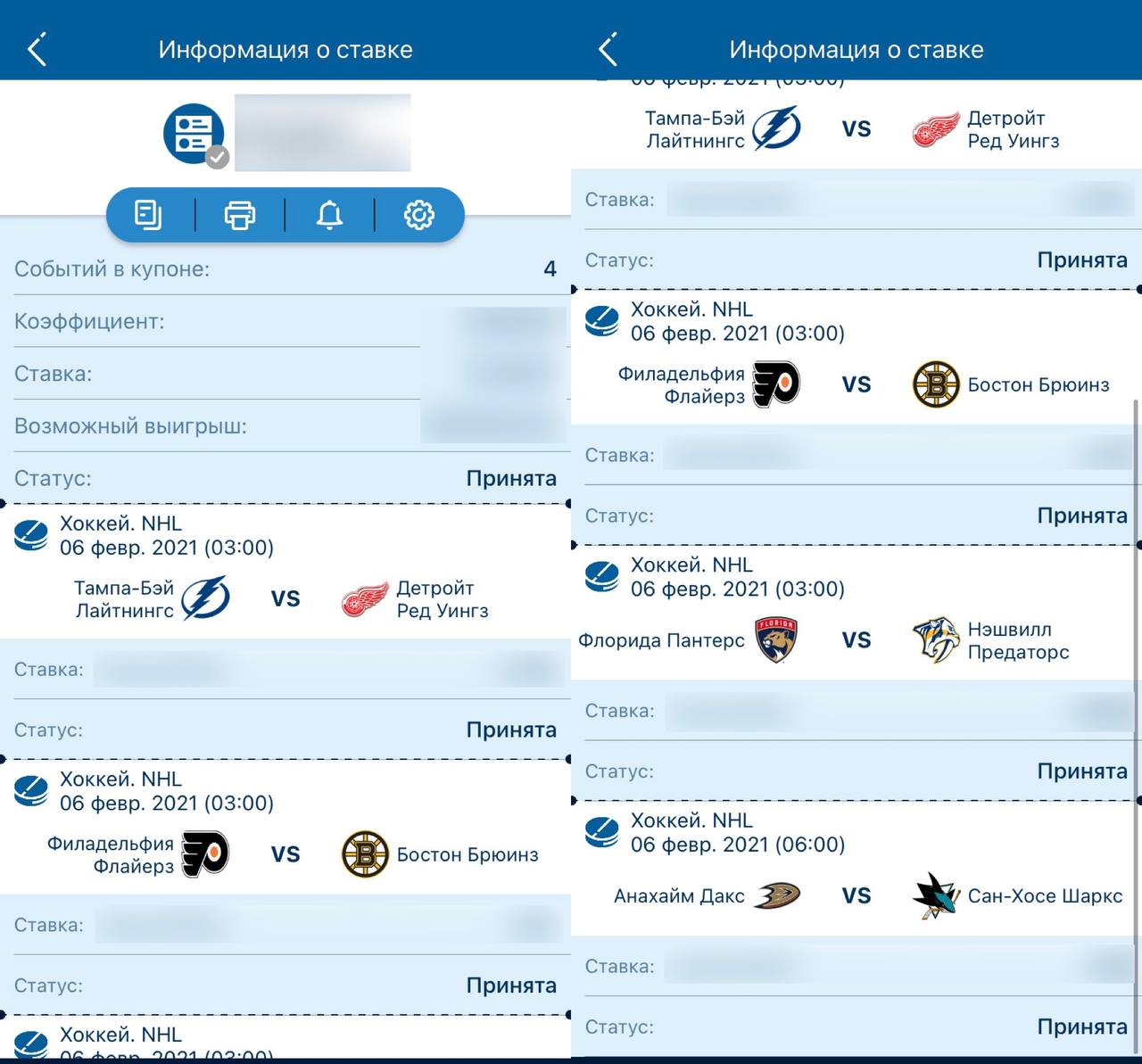This screenshot has width=1142, height=1064.
Task: Select the 'Анахайм Дакс' team name
Action: click(x=679, y=896)
